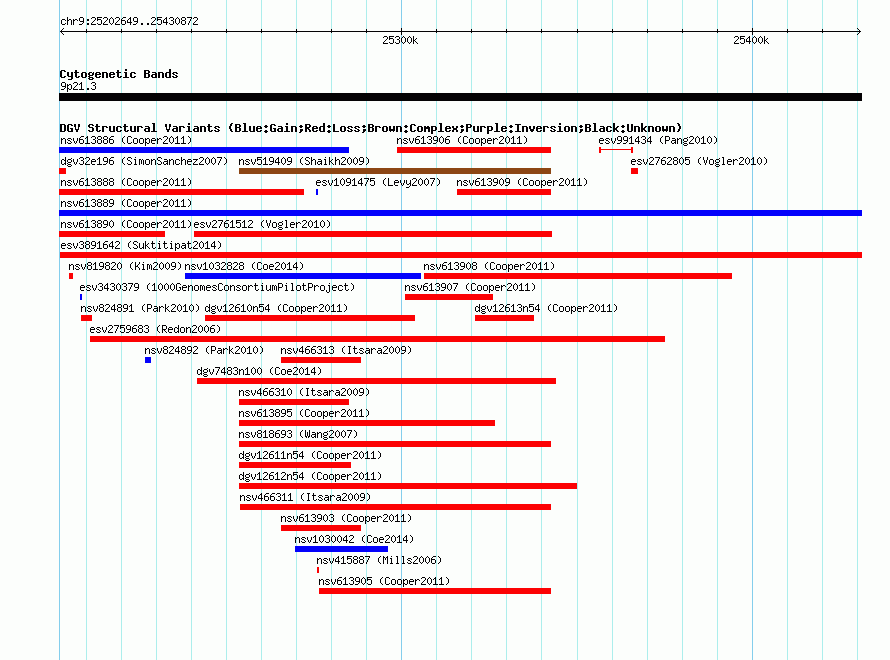Open dgv12611n54 (Cooper2011) label

pos(310,455)
